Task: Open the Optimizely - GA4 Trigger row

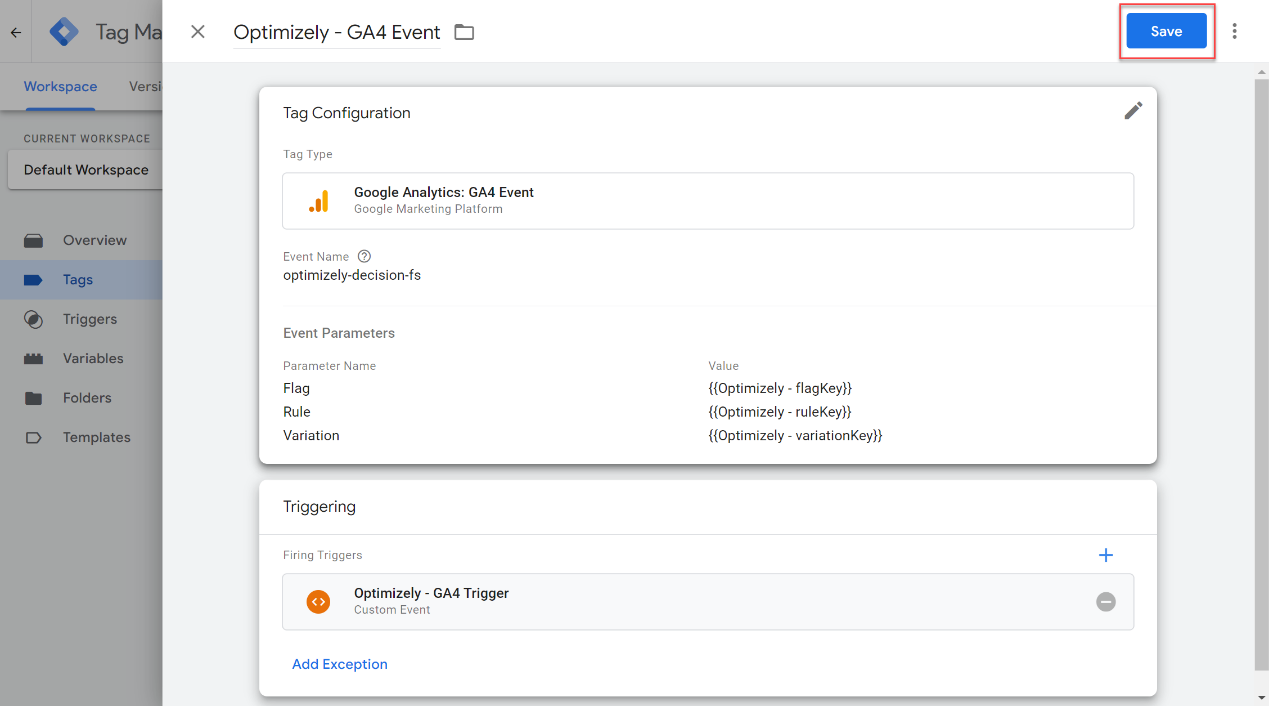Action: click(708, 602)
